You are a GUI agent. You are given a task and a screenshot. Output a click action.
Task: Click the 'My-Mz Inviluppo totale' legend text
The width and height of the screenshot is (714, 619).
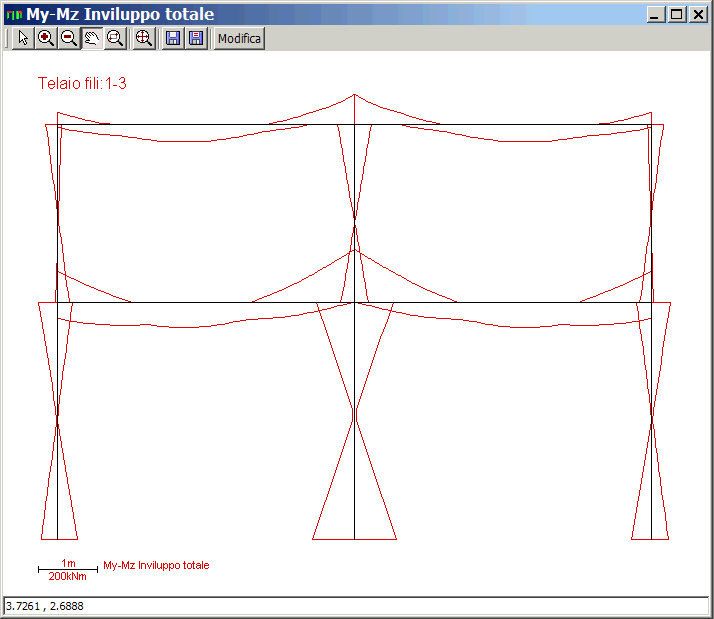(x=156, y=565)
